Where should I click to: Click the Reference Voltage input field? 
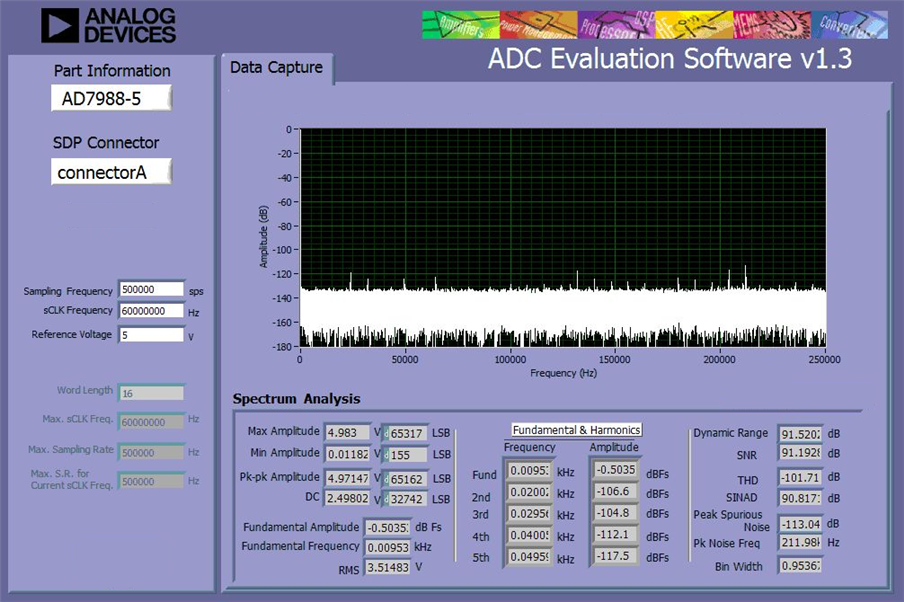tap(152, 335)
